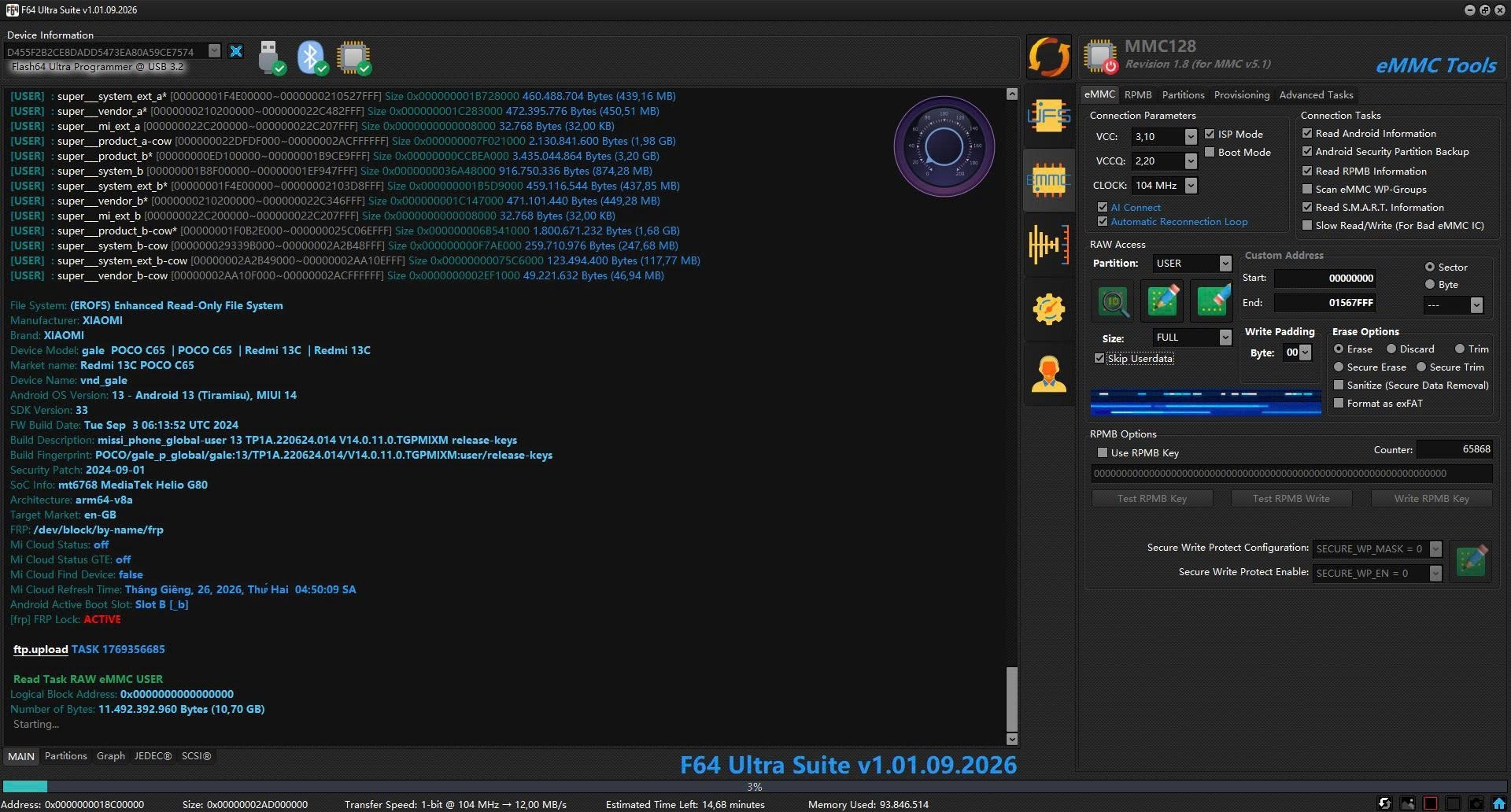This screenshot has height=812, width=1511.
Task: Open the CLOCK frequency dropdown
Action: [x=1191, y=185]
